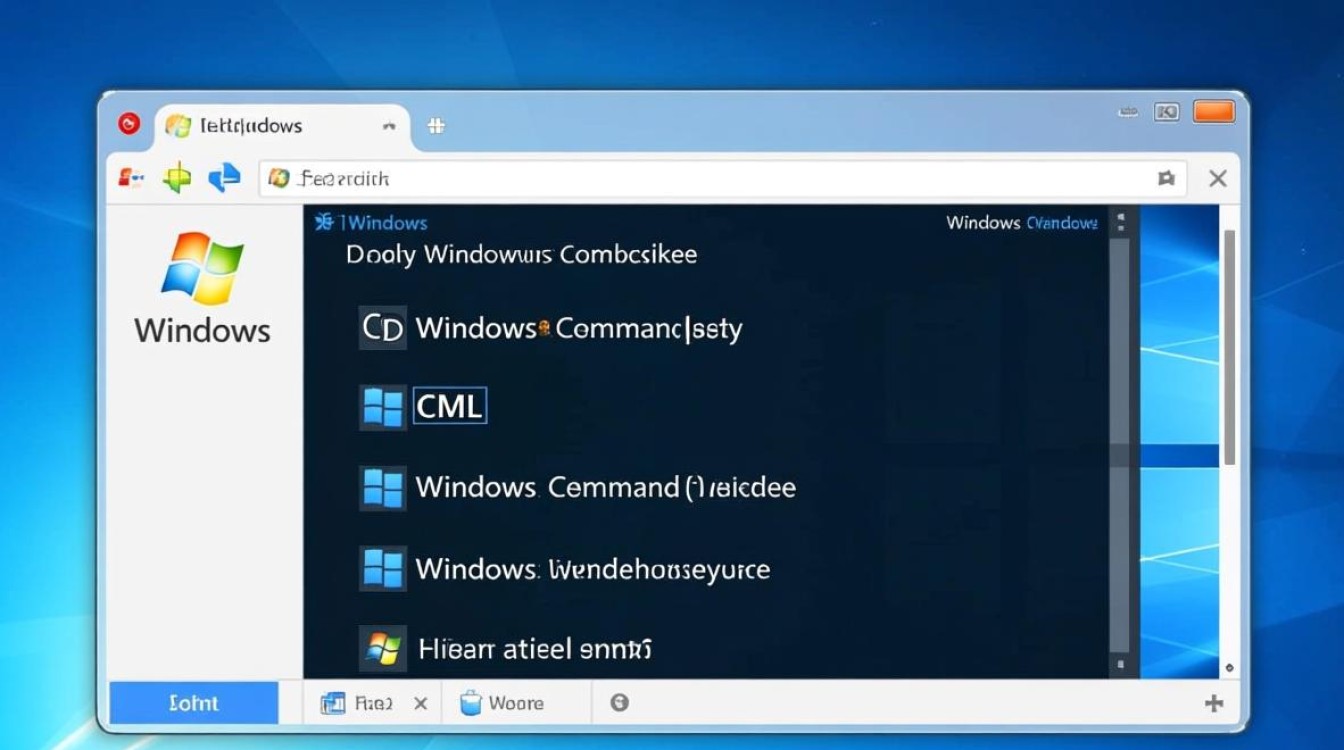Click the green navigation arrow in the toolbar
This screenshot has width=1344, height=750.
coord(178,177)
